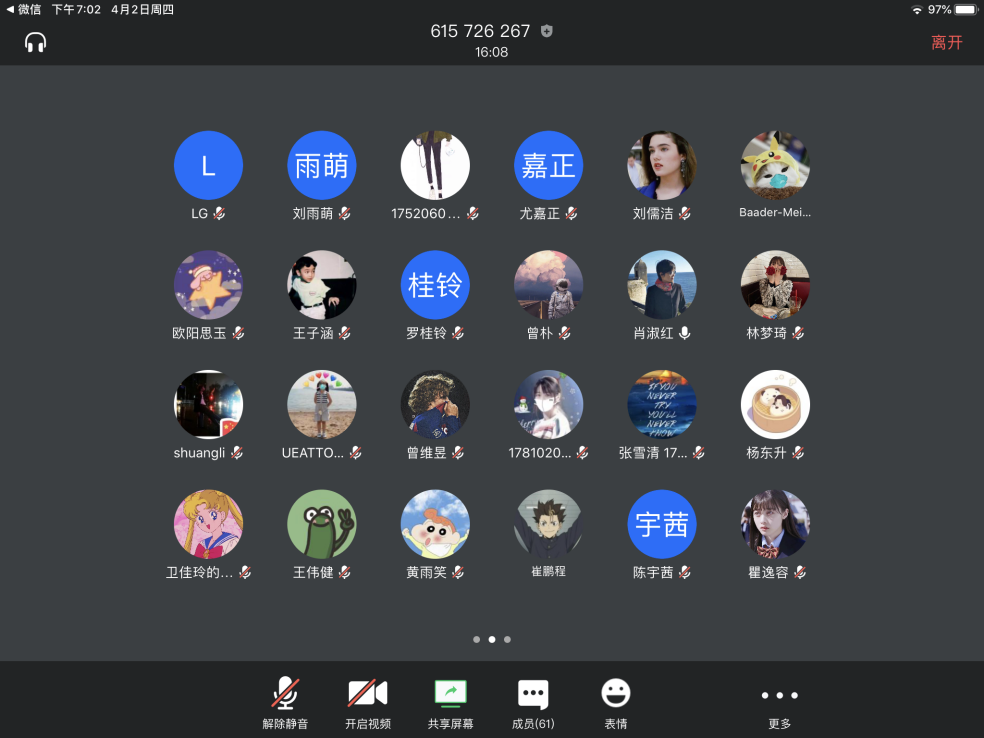984x738 pixels.
Task: Tap muted mic icon beside 罗桂铃
Action: [x=458, y=333]
